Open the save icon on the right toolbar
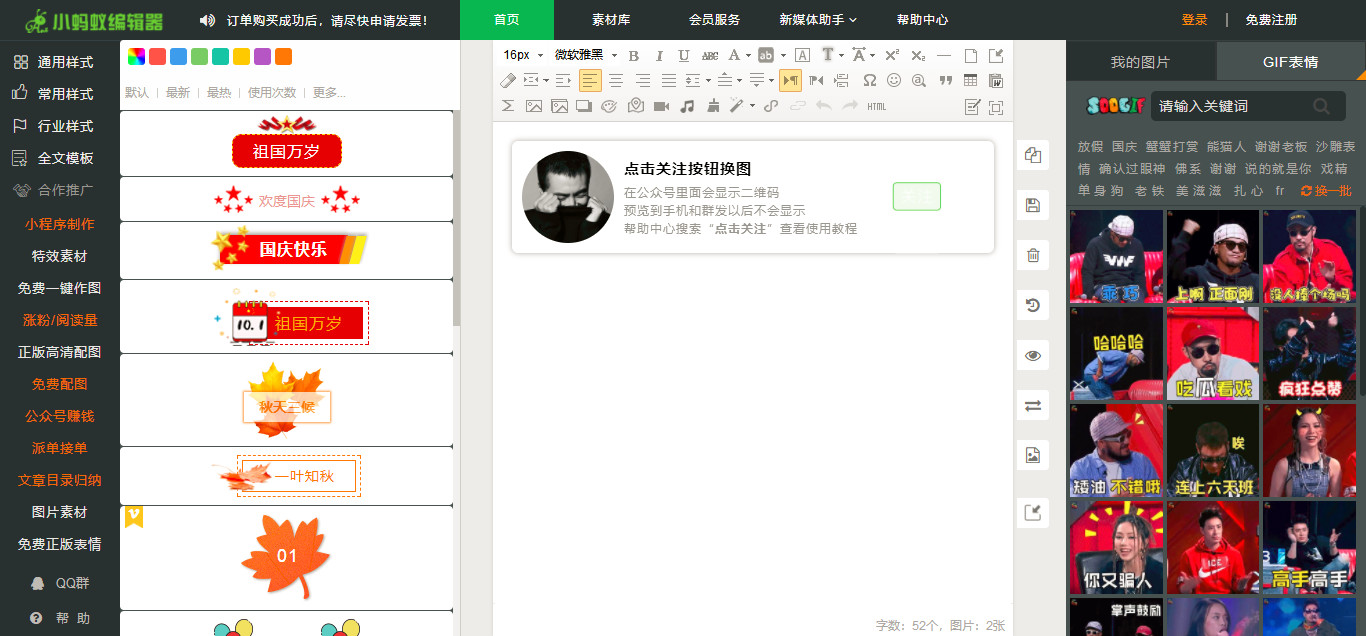The width and height of the screenshot is (1366, 636). pyautogui.click(x=1033, y=205)
